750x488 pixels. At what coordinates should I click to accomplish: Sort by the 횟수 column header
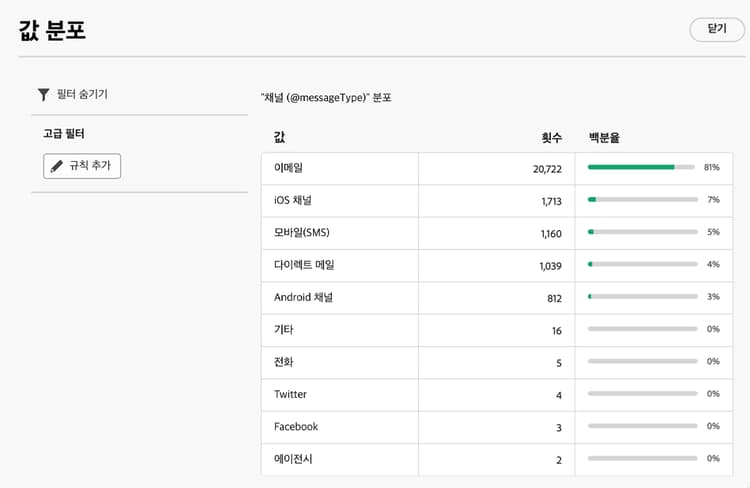551,137
